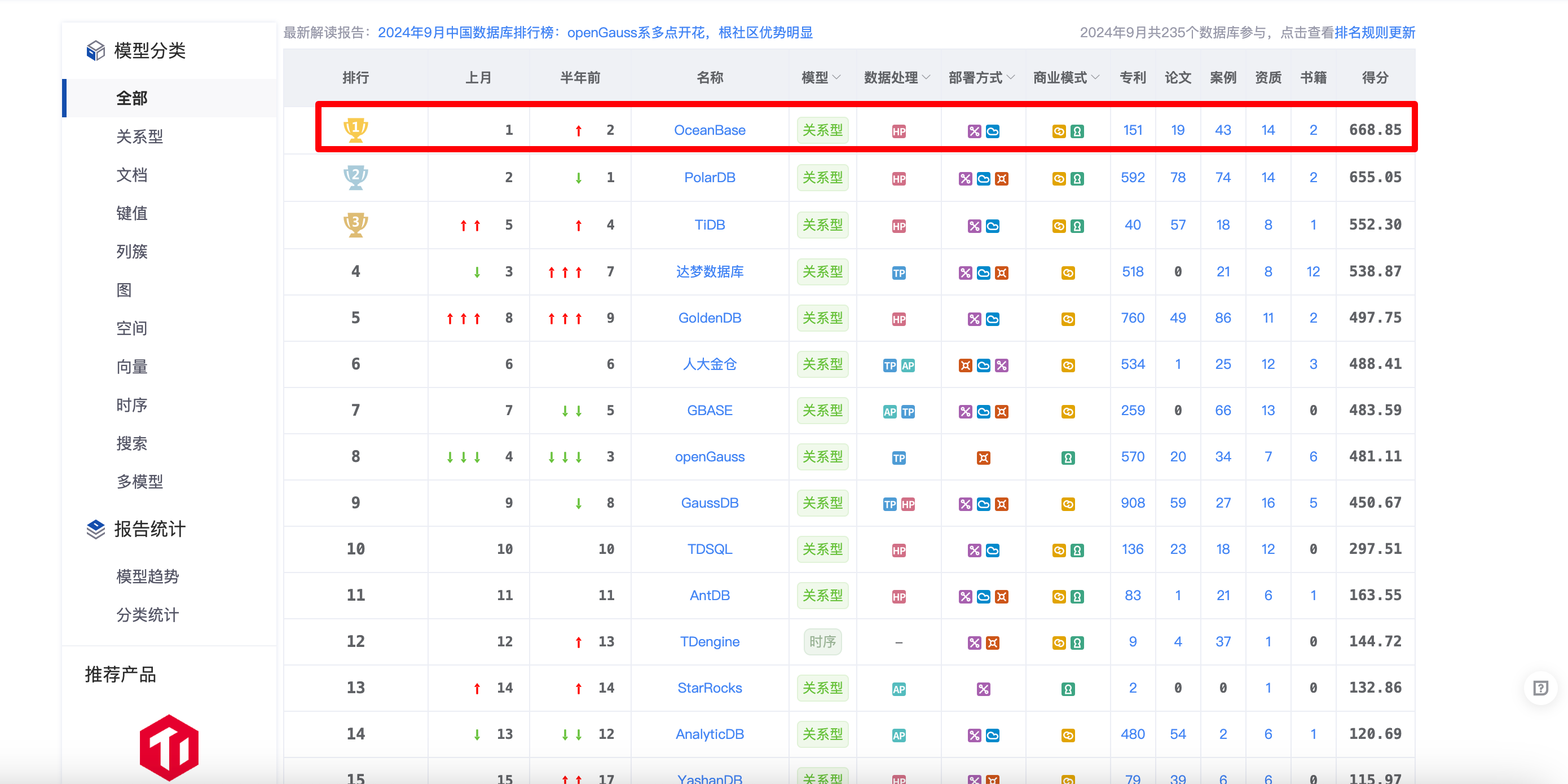The image size is (1568, 784).
Task: Click the 专利 column header
Action: tap(1133, 77)
